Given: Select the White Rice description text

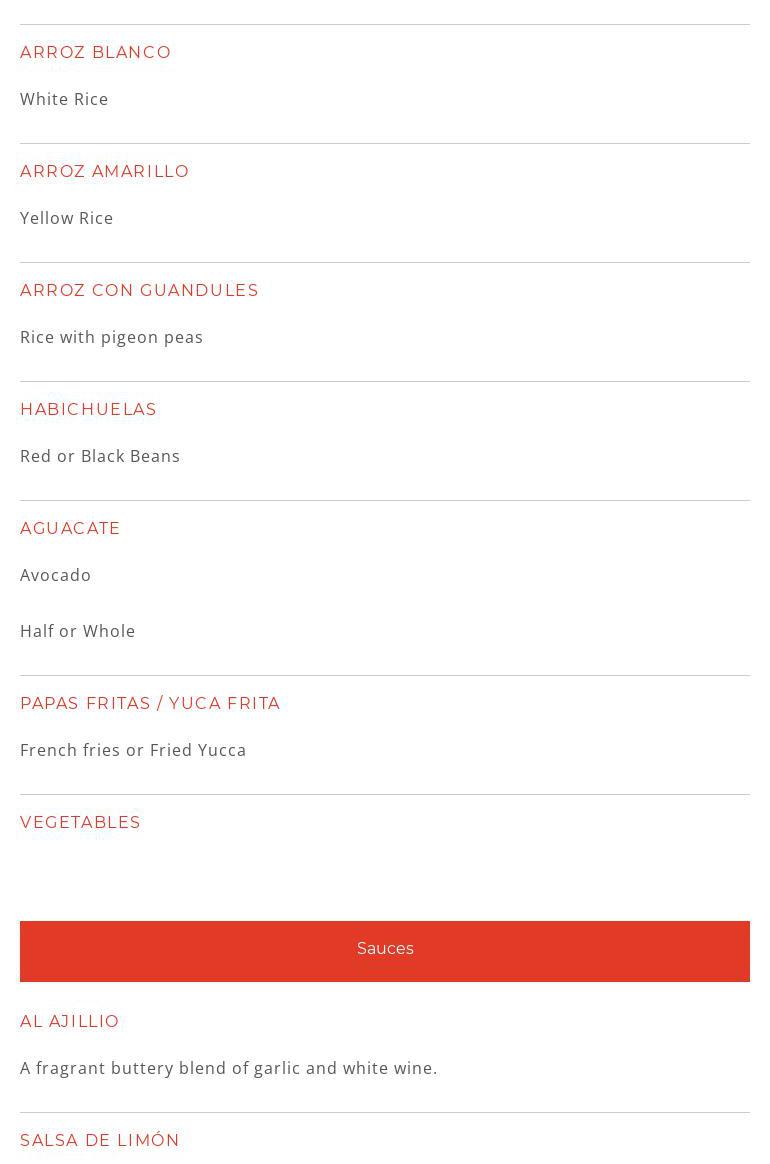Looking at the screenshot, I should click(x=64, y=99).
